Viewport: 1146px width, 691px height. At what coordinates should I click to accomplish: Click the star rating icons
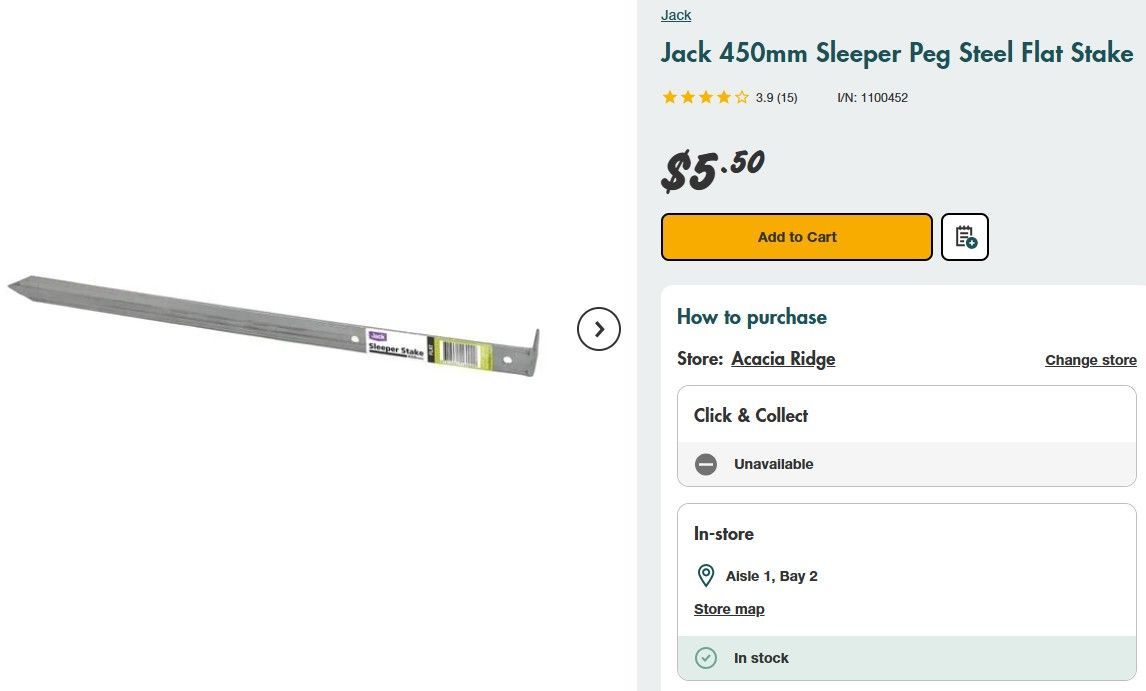705,98
